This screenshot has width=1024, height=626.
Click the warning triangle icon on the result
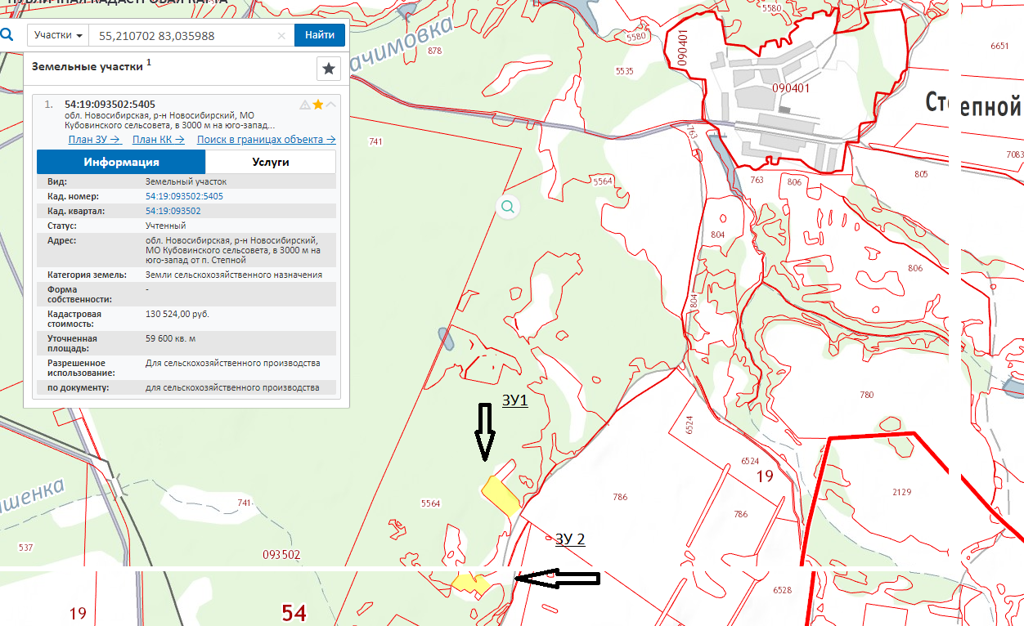(x=304, y=104)
